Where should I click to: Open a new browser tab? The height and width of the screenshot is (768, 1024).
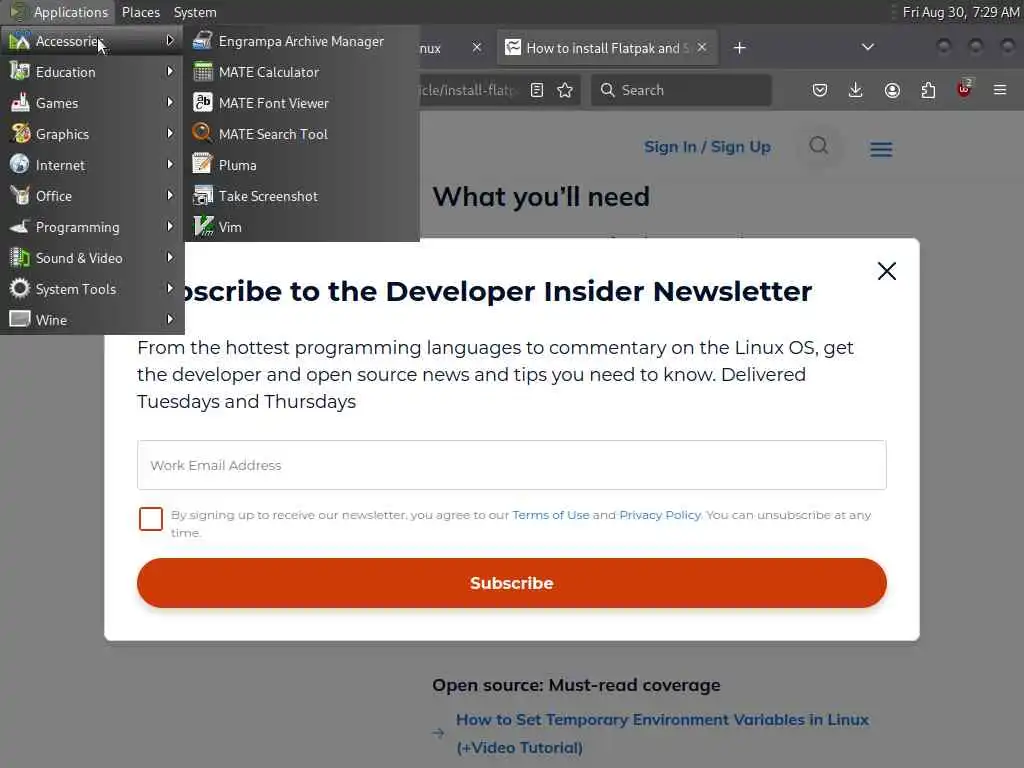(739, 48)
